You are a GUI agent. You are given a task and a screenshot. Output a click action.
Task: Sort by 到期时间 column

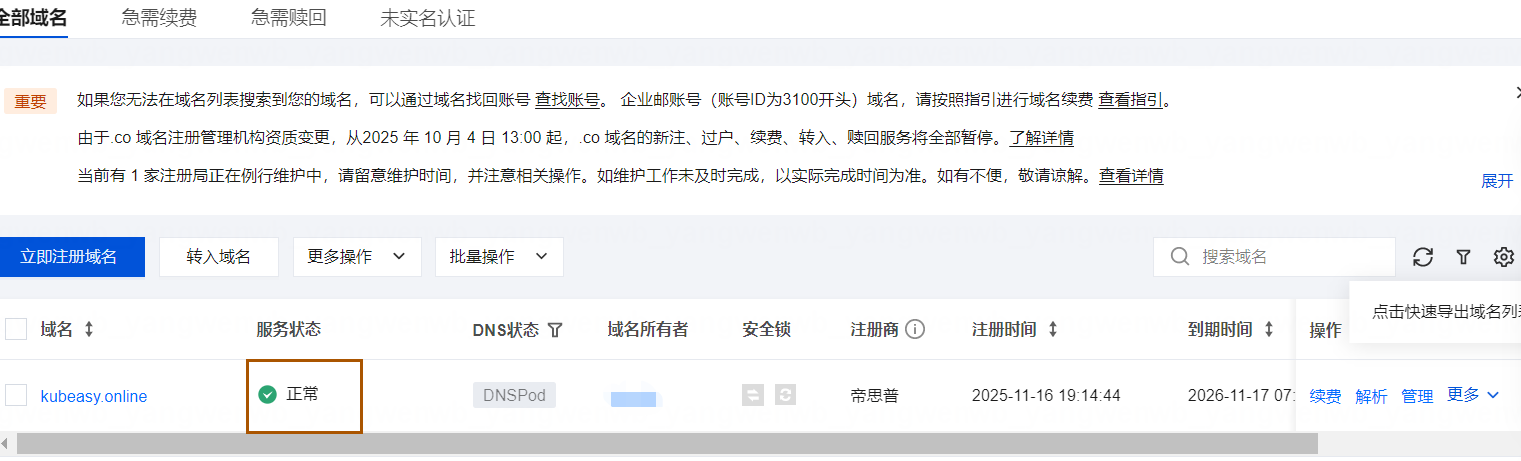pos(1269,329)
